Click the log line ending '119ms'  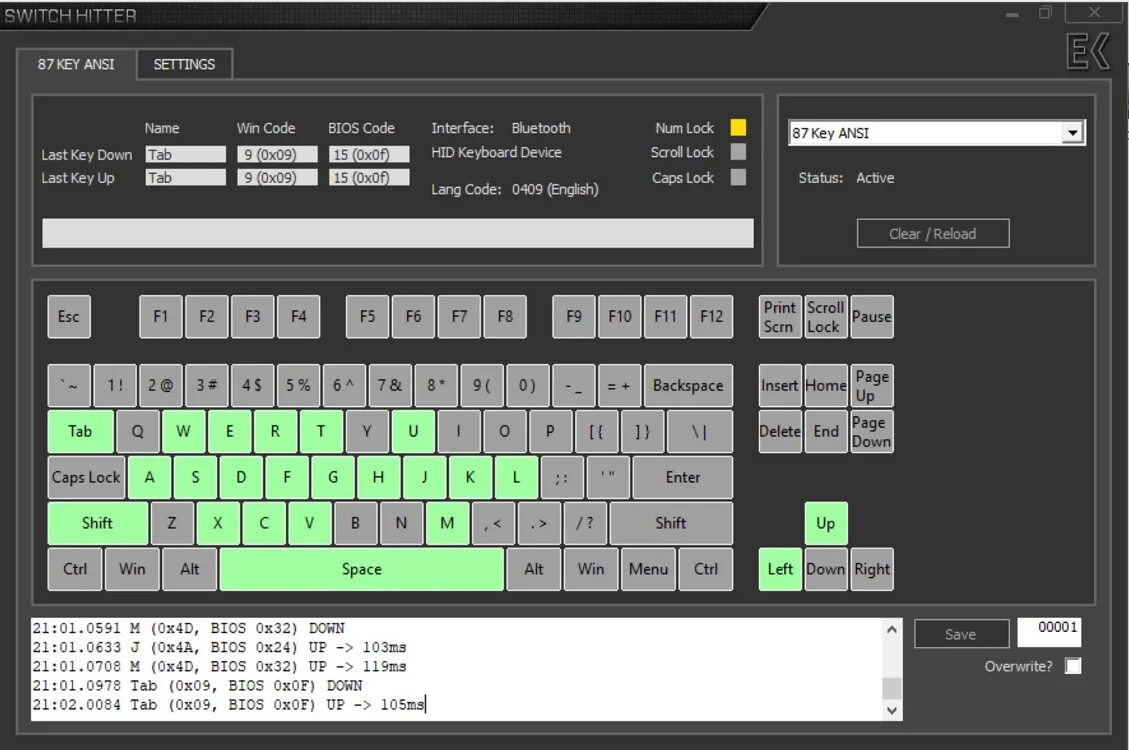click(x=220, y=667)
